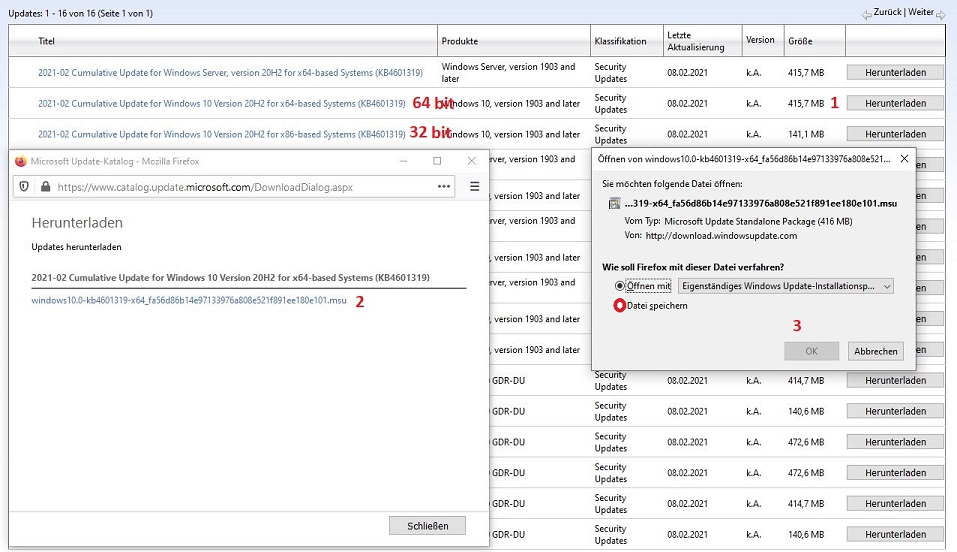Click the 'Windows Server, version 1903 and later' product cell in first row
Image resolution: width=957 pixels, height=552 pixels.
point(508,73)
